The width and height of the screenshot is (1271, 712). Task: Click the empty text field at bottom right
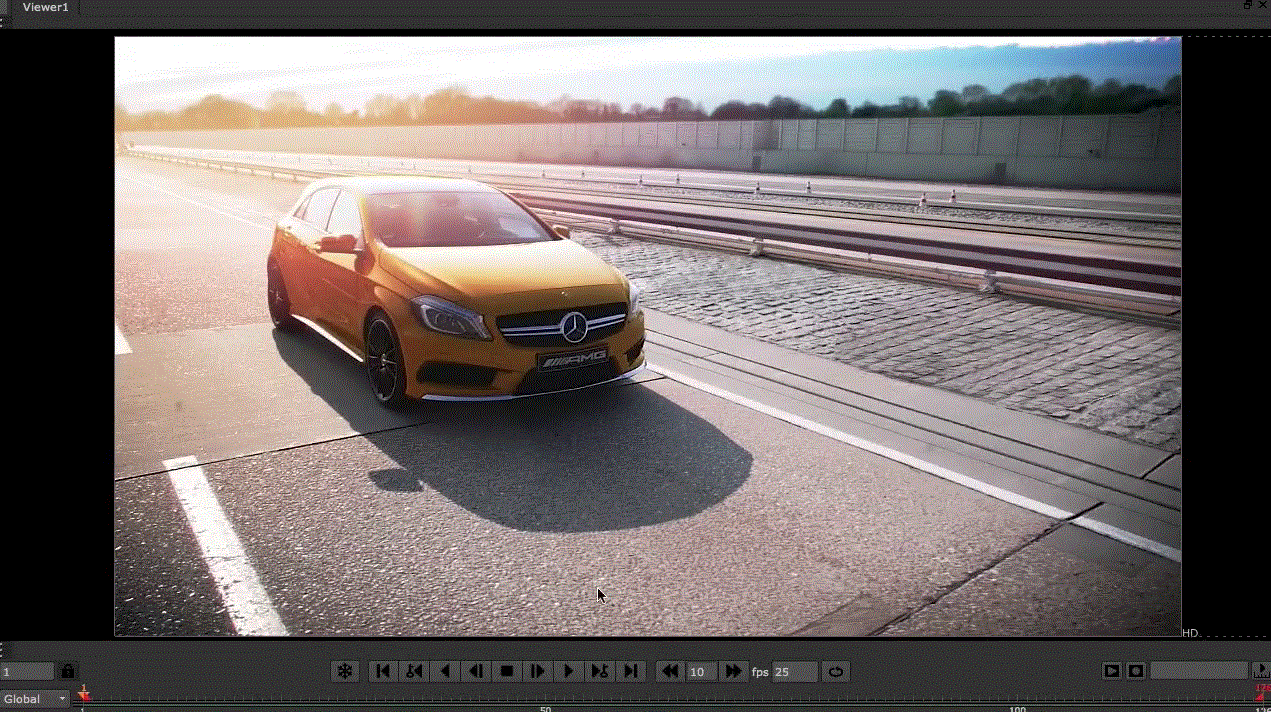[x=1199, y=671]
